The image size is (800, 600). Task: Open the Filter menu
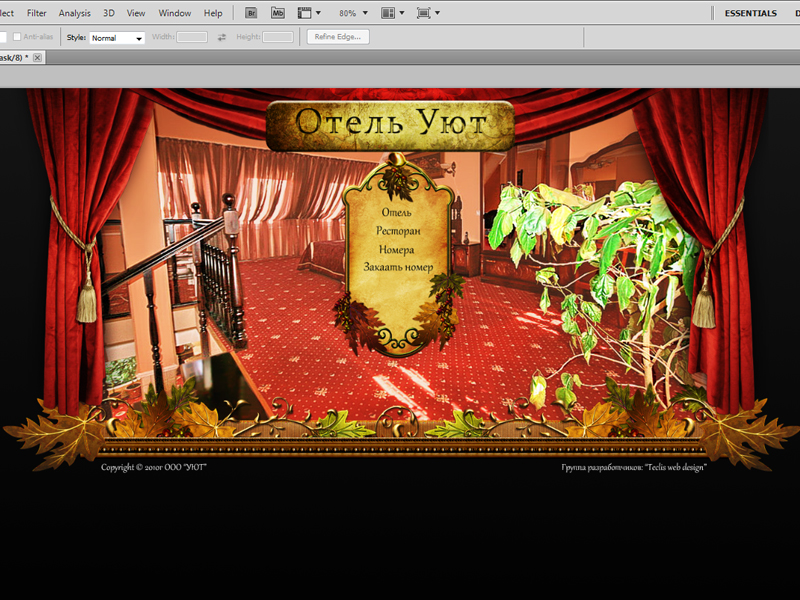coord(37,13)
